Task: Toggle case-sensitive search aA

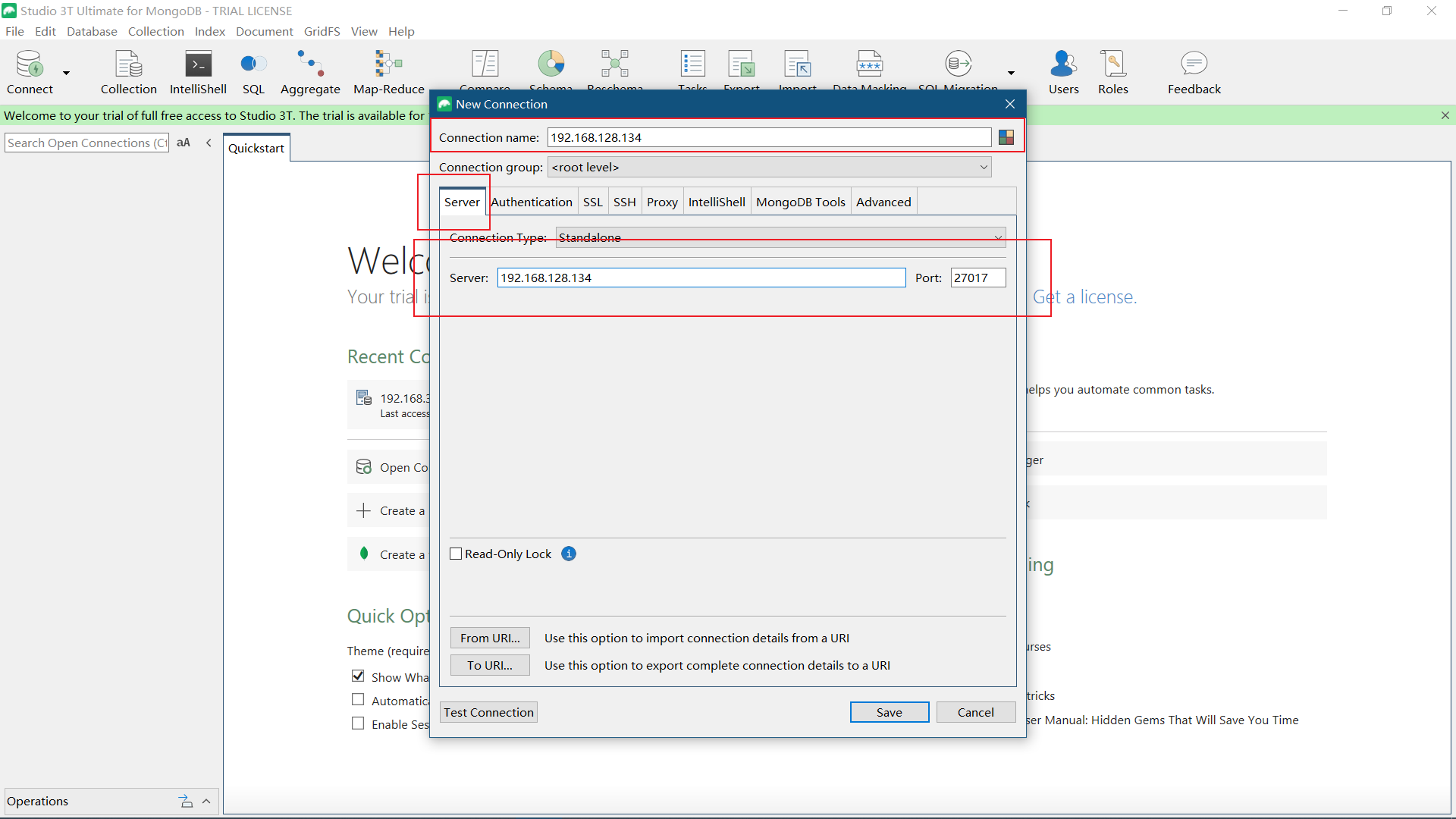Action: 184,143
